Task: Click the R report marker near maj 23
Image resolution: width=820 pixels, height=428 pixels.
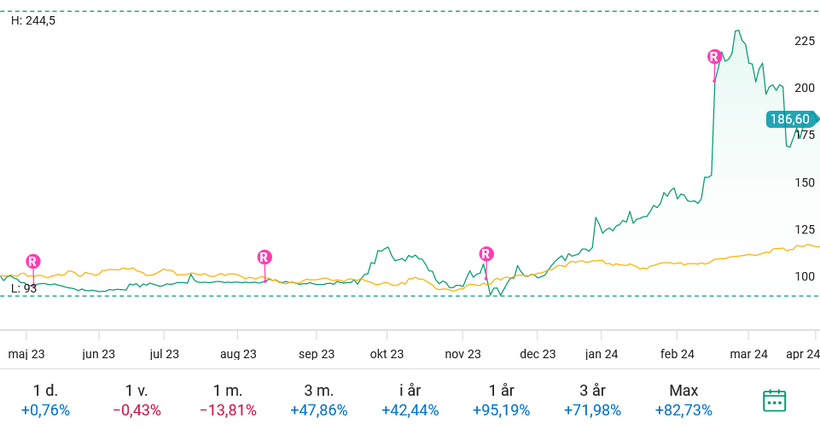Action: click(x=33, y=261)
